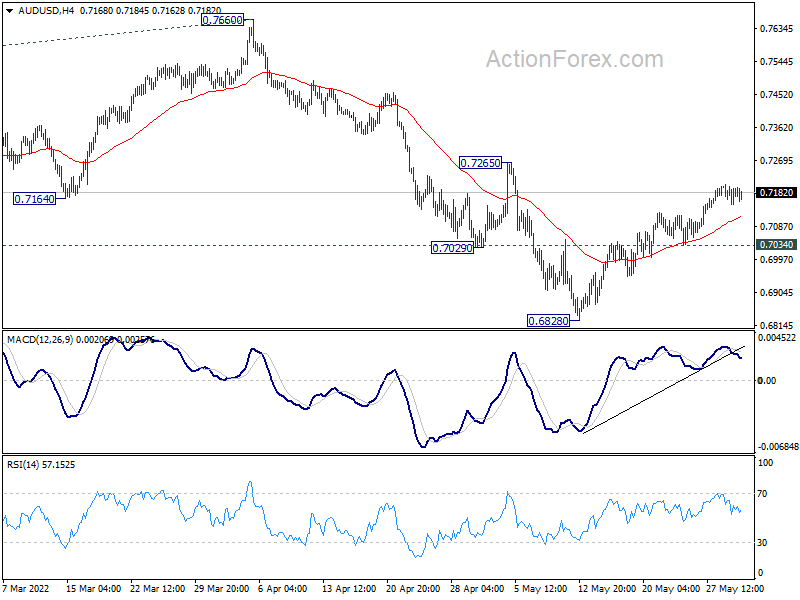
Task: Click the dropdown arrow beside AUDUSD,H4
Action: [x=10, y=11]
